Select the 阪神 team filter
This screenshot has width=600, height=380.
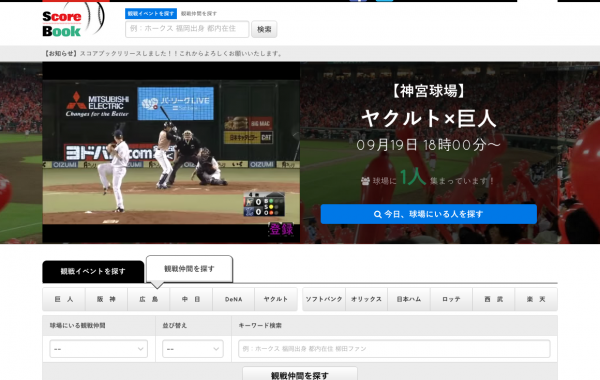106,299
